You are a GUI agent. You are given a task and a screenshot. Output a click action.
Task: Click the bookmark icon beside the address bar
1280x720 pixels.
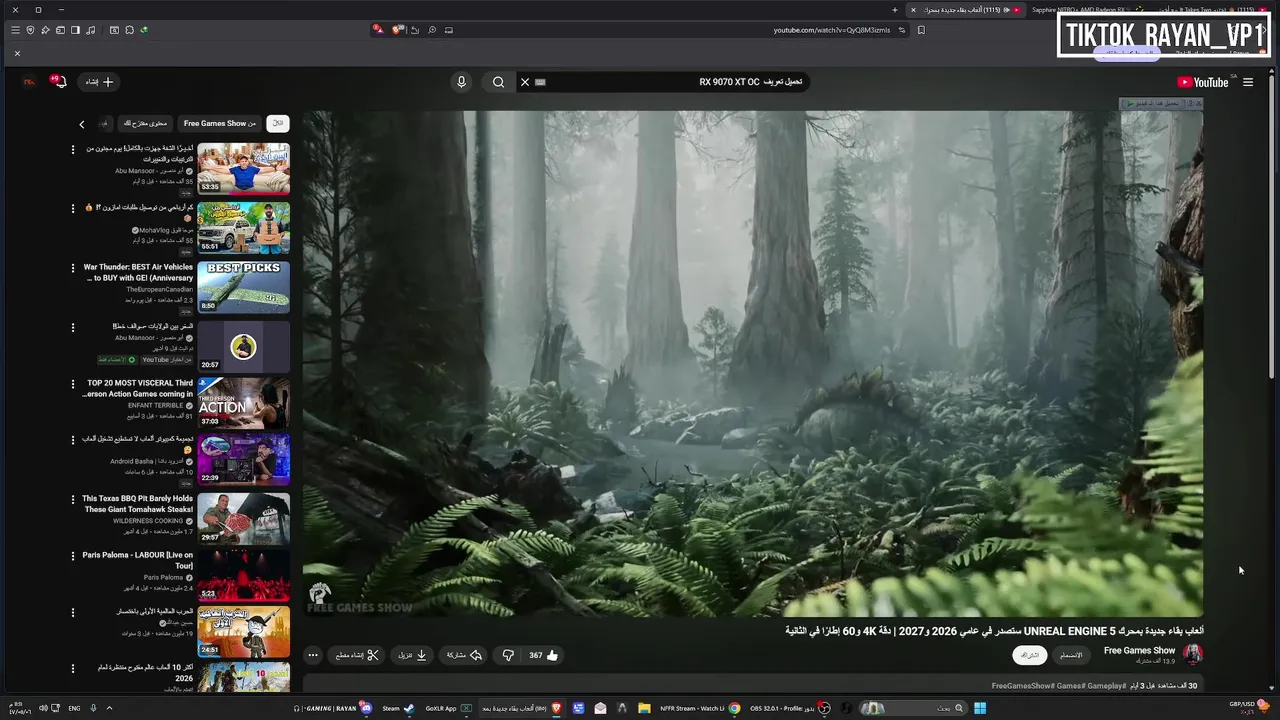coord(921,30)
